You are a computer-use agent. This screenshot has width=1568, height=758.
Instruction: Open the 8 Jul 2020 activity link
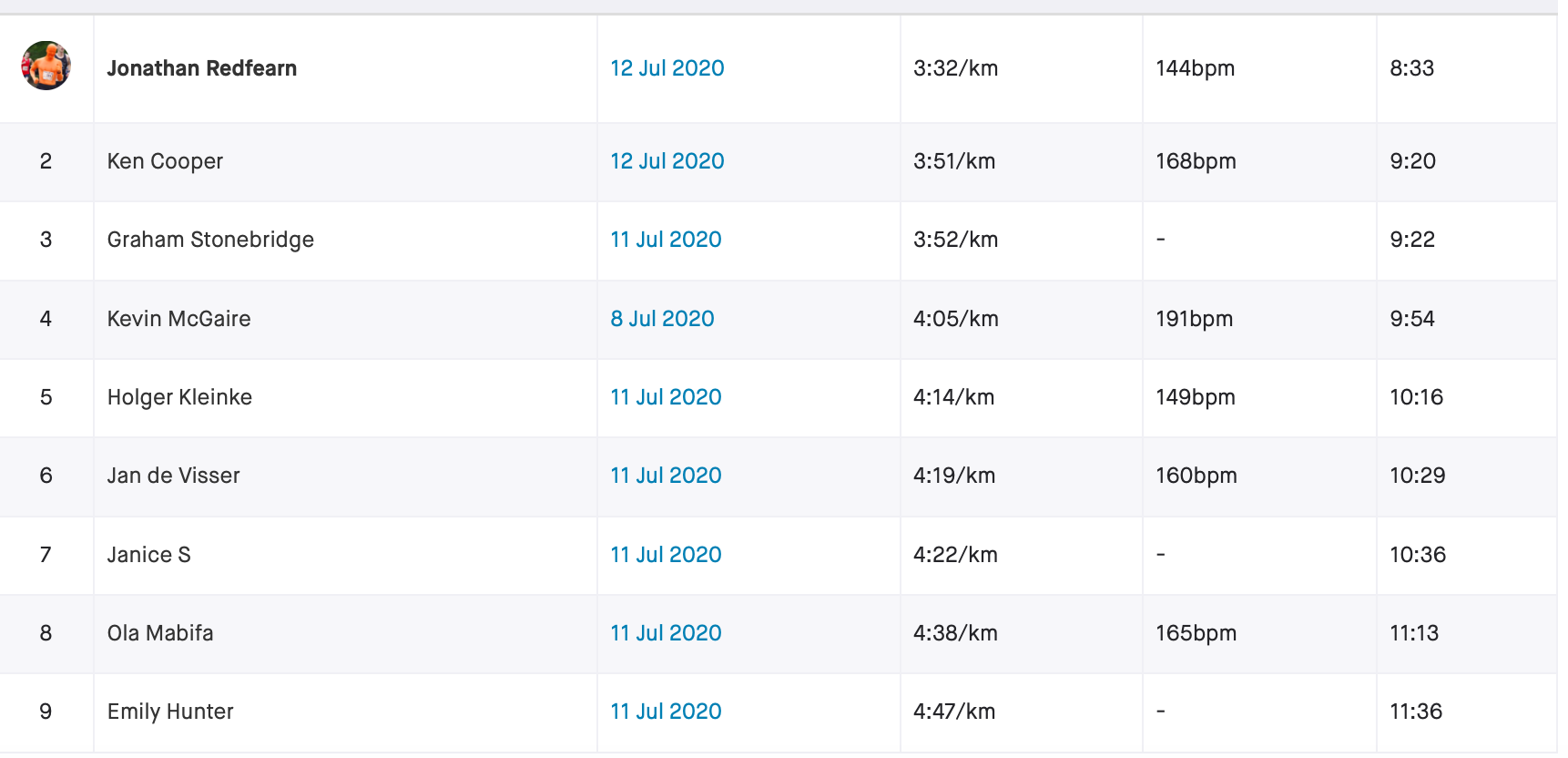(662, 319)
